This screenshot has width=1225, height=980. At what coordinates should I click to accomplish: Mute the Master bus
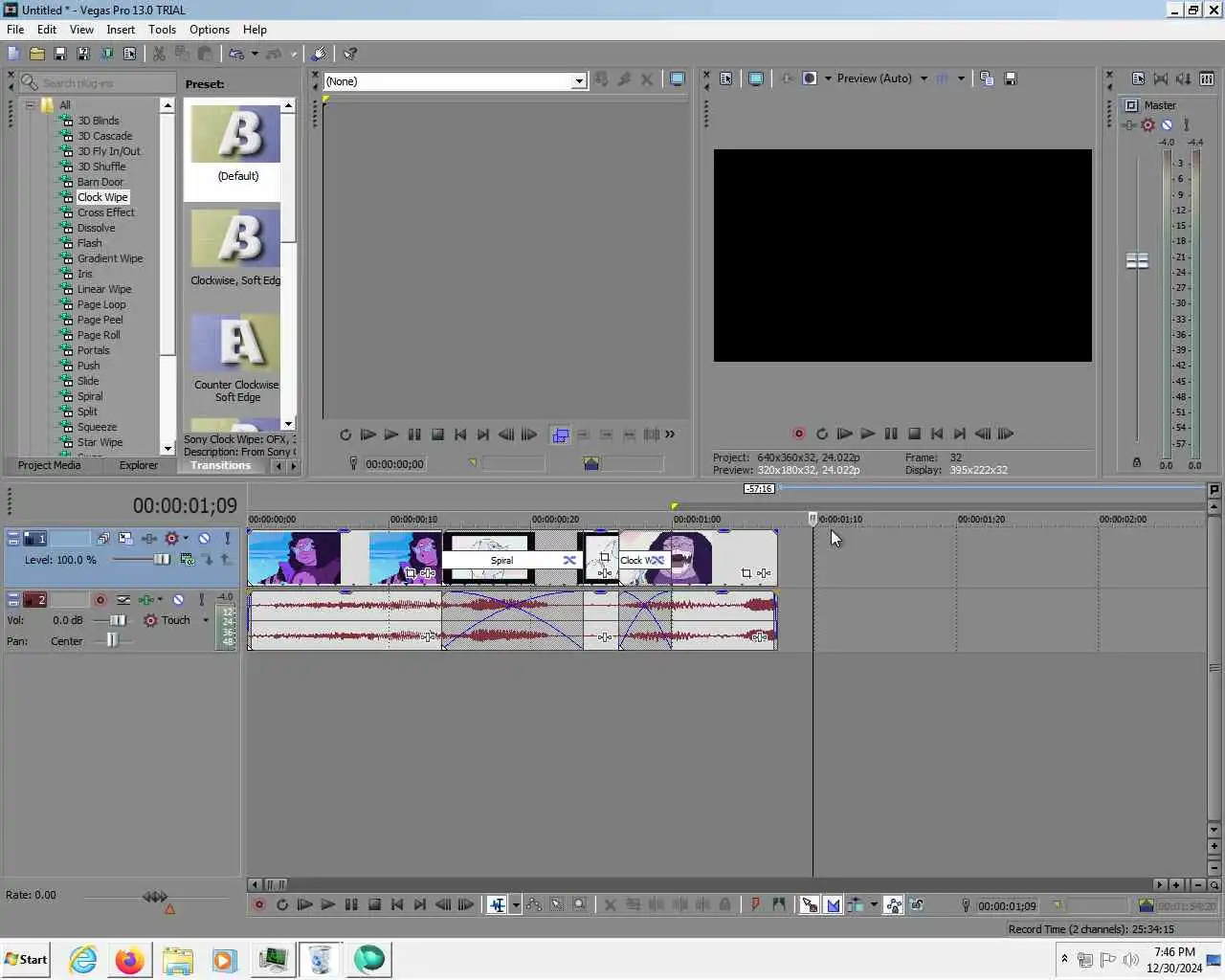[1167, 124]
